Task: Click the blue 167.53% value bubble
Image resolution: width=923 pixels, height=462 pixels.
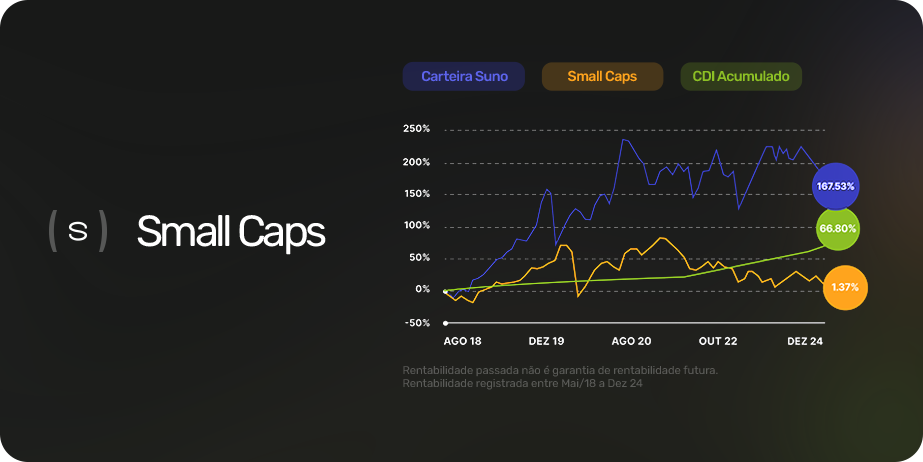Action: 835,187
